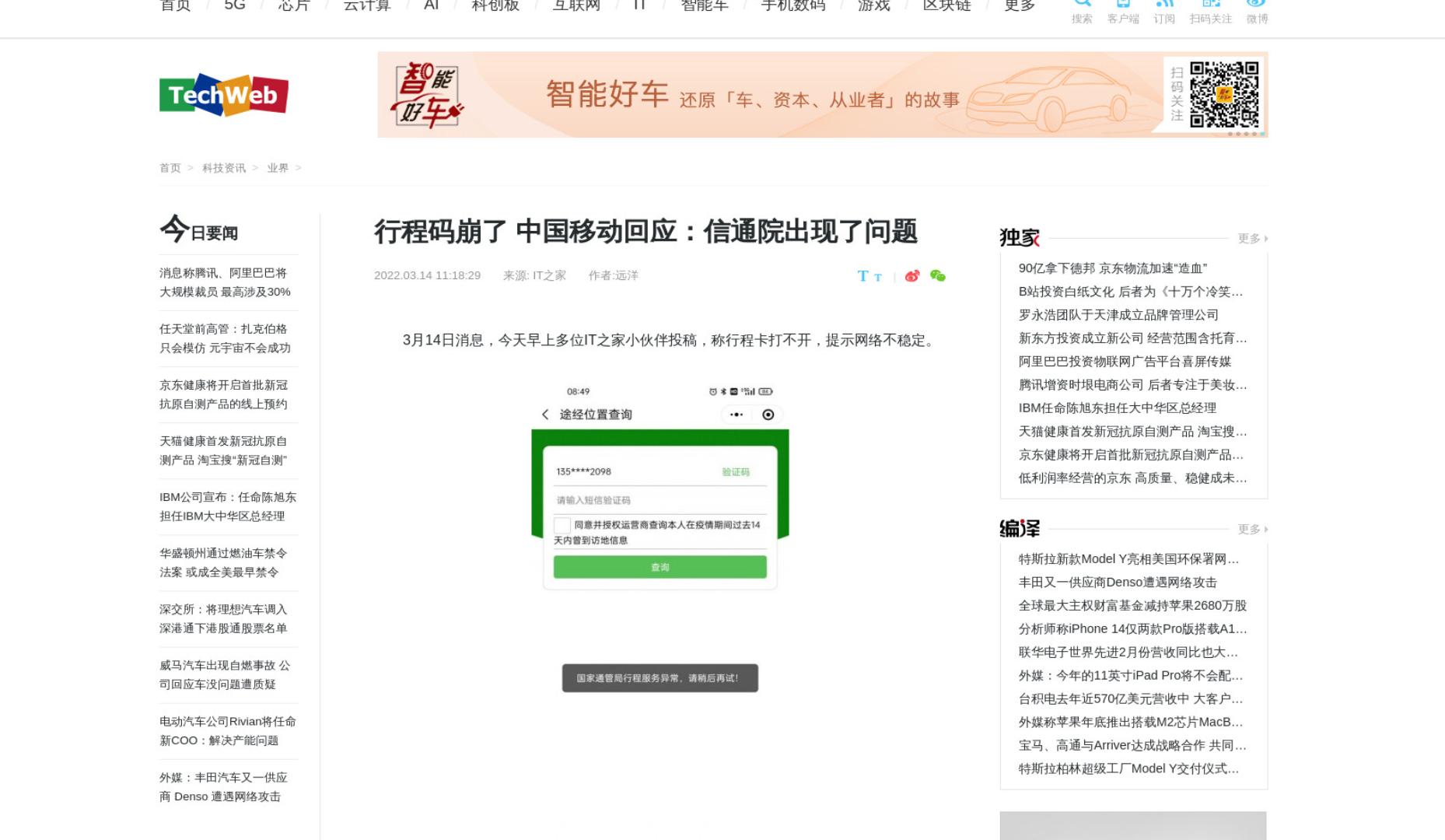
Task: Open news 威马汽车出现自燃事故
Action: [x=225, y=674]
